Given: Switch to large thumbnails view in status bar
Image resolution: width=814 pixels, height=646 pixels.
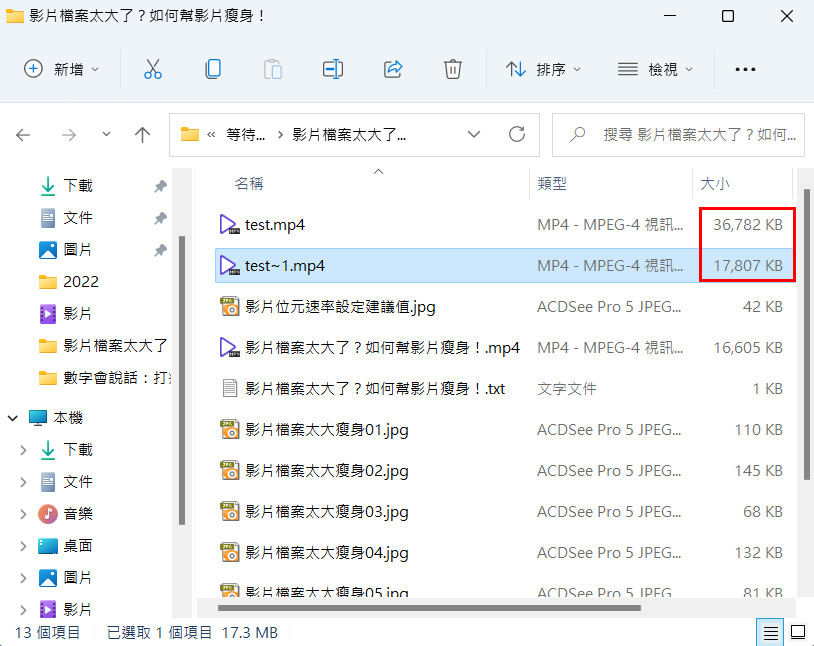Looking at the screenshot, I should pos(798,632).
